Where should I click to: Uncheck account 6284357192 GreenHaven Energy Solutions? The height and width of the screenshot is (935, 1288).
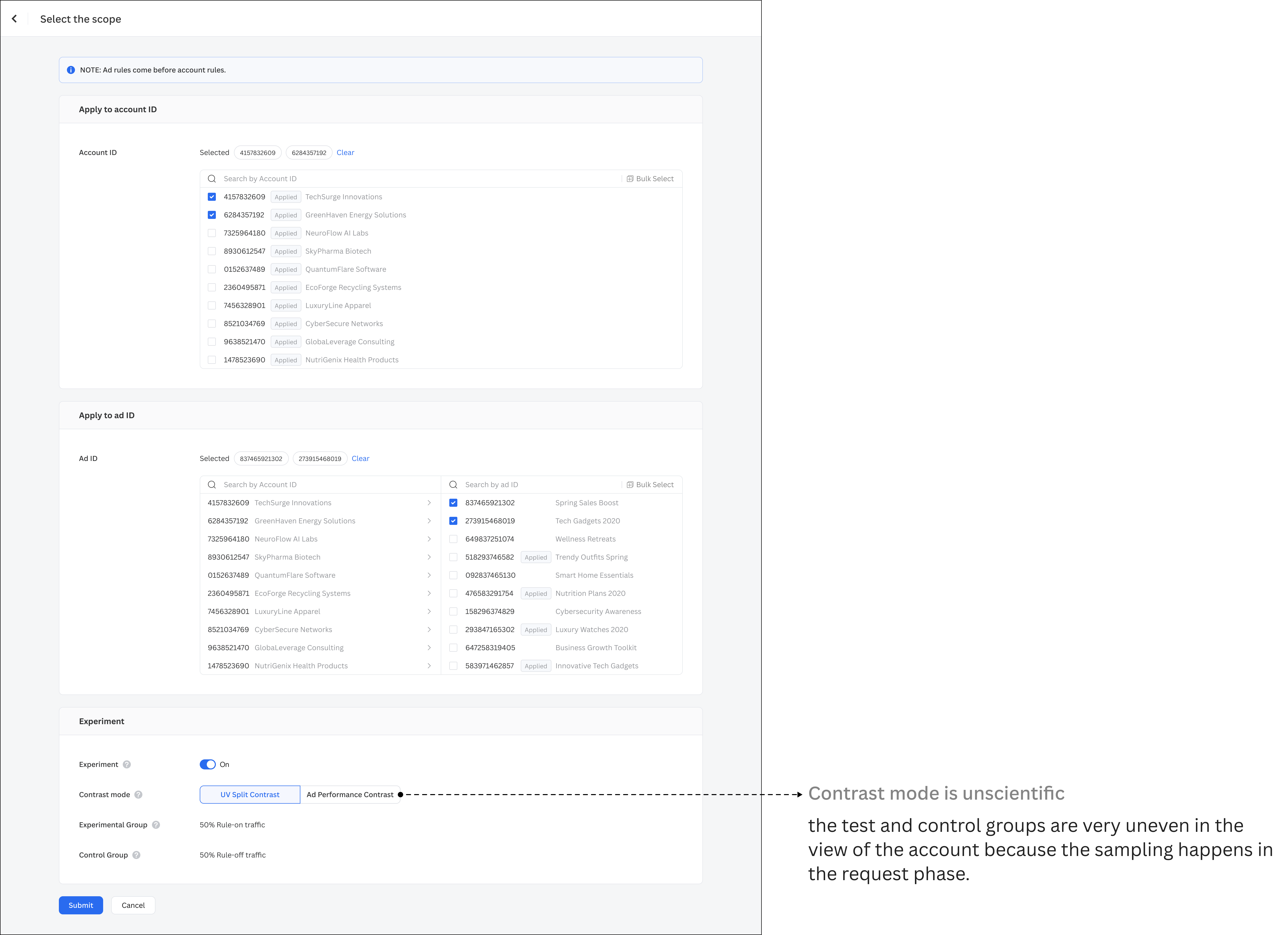click(x=212, y=215)
